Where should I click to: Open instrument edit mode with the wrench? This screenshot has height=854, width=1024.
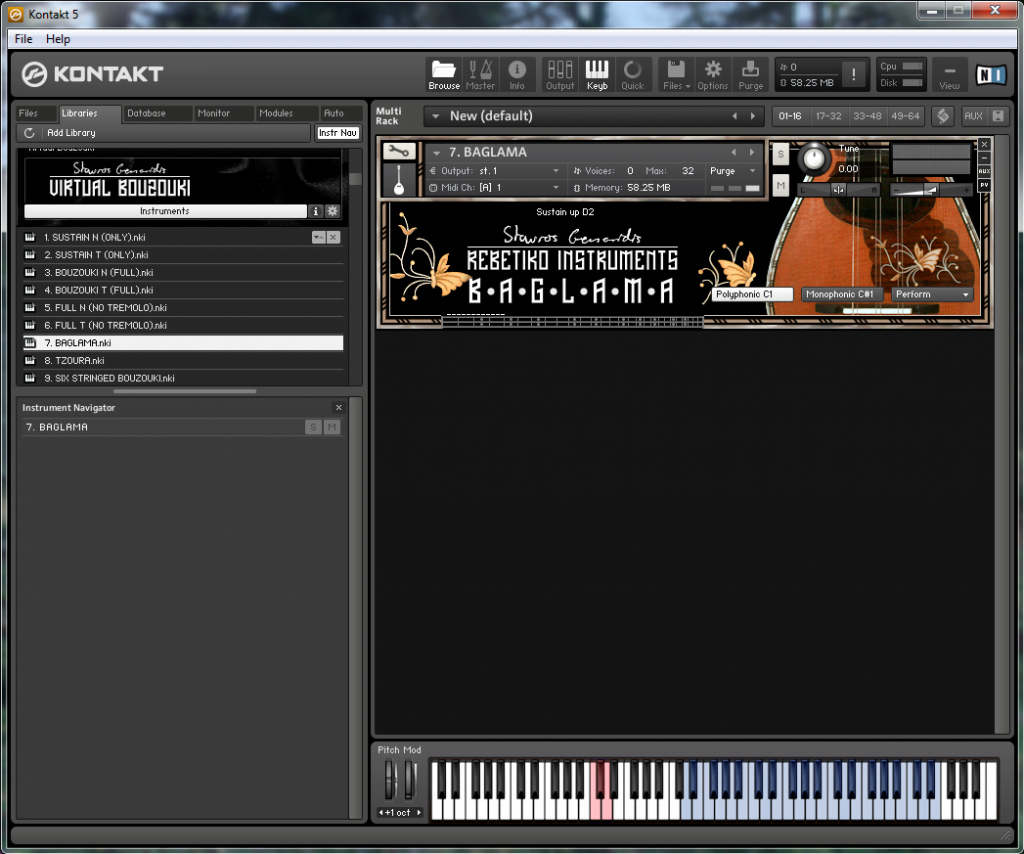click(398, 151)
